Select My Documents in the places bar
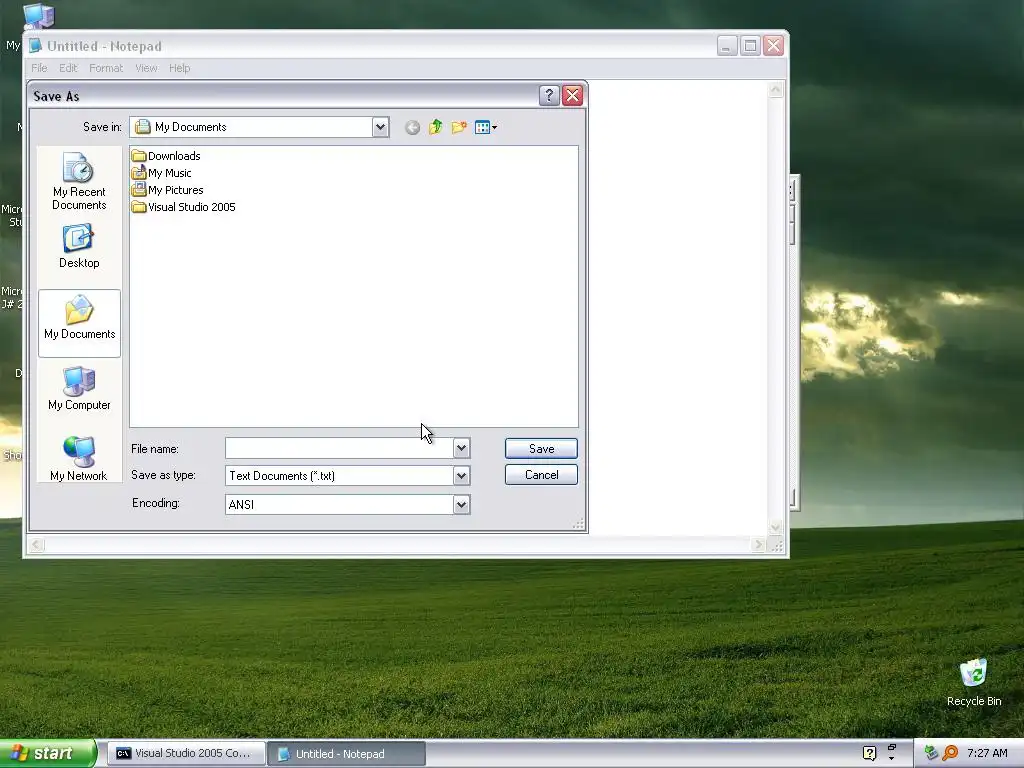 80,323
